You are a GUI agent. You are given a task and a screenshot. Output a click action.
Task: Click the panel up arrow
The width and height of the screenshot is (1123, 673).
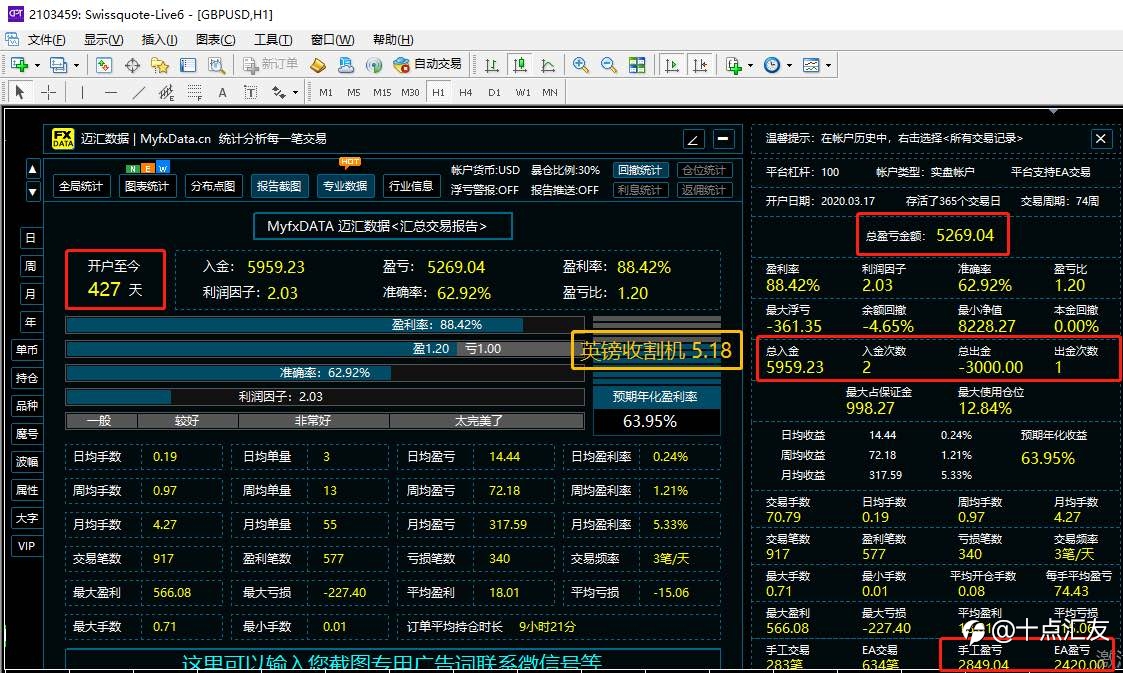click(32, 170)
